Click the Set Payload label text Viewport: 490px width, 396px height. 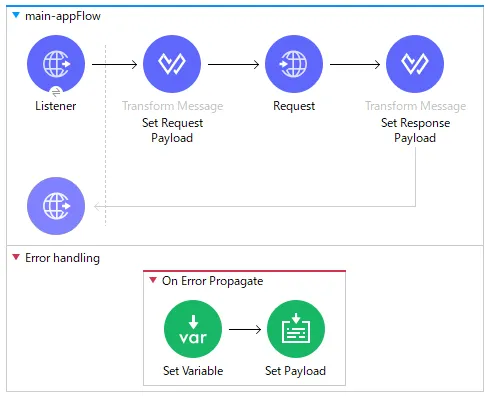[295, 371]
